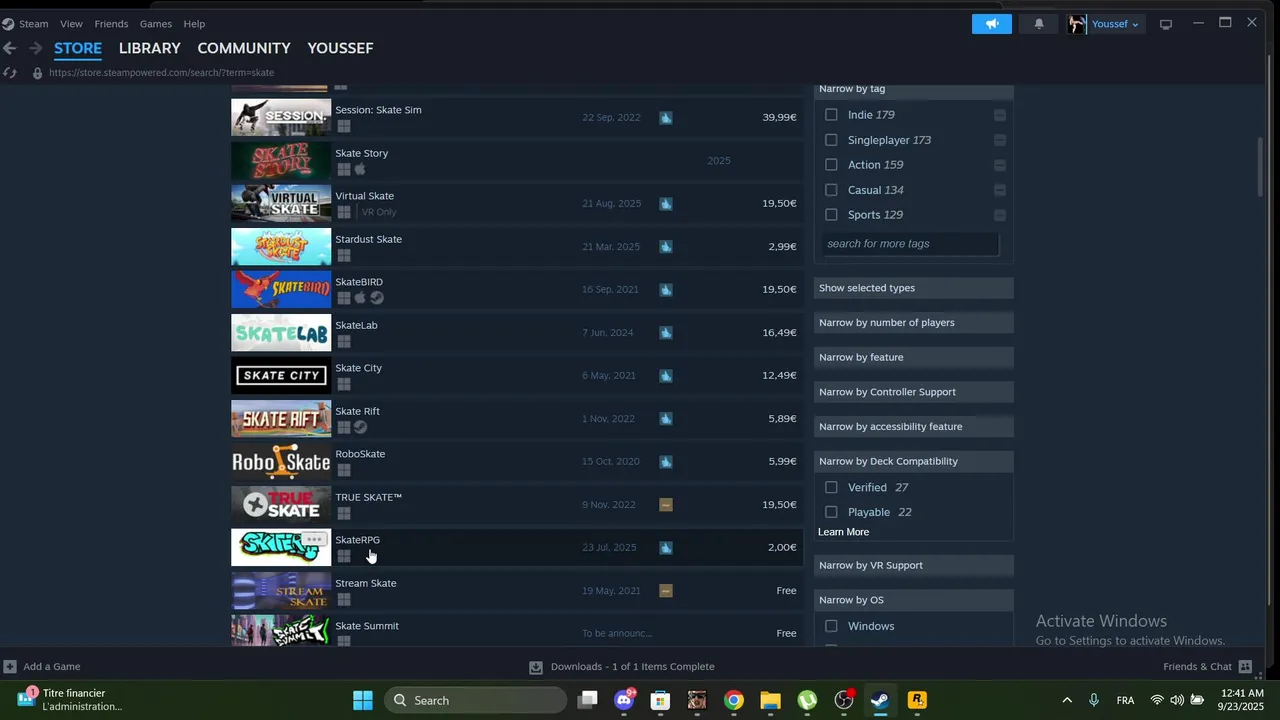Open the Games menu
The image size is (1280, 720).
(156, 24)
